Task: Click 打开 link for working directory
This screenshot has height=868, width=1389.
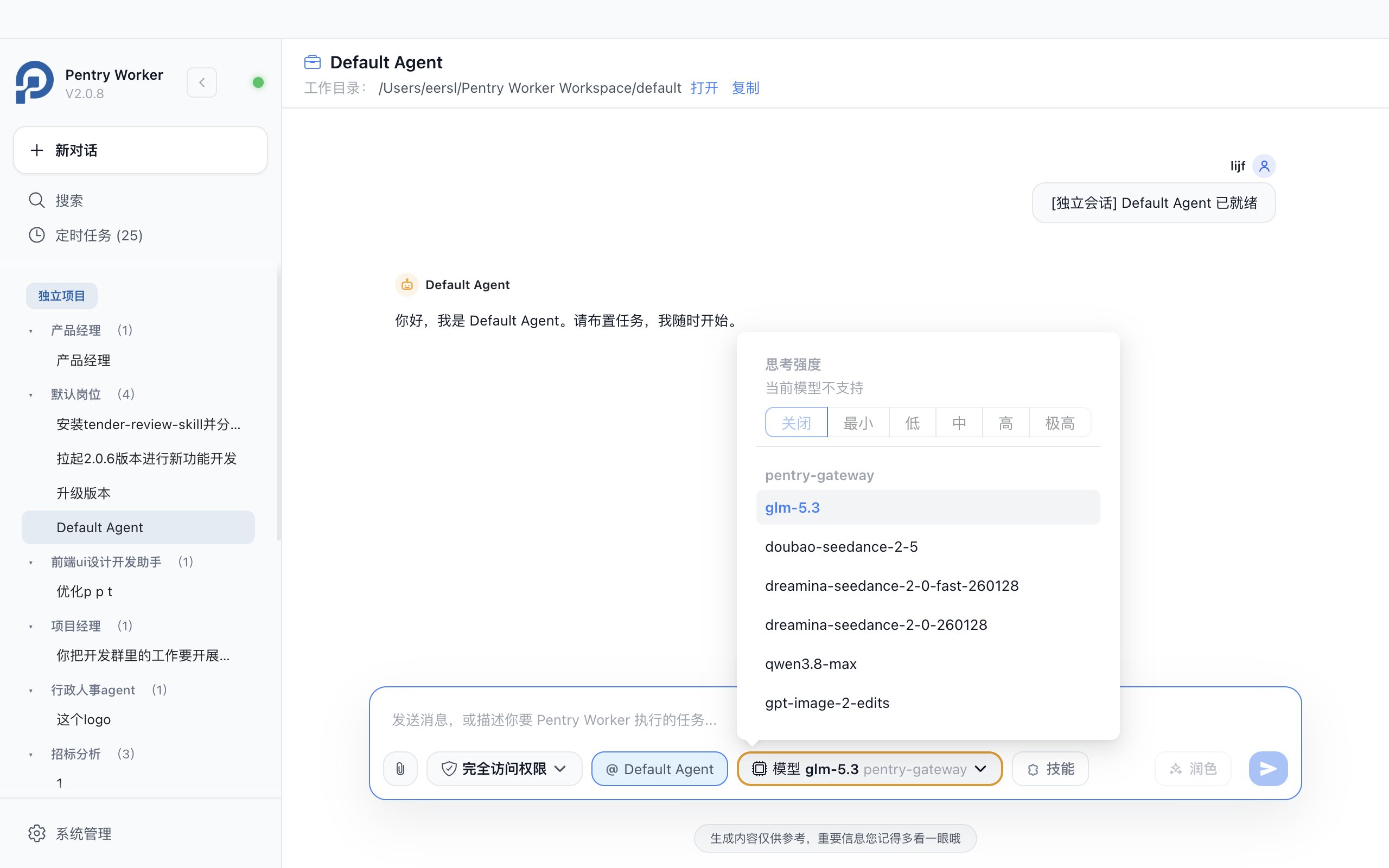Action: [704, 88]
